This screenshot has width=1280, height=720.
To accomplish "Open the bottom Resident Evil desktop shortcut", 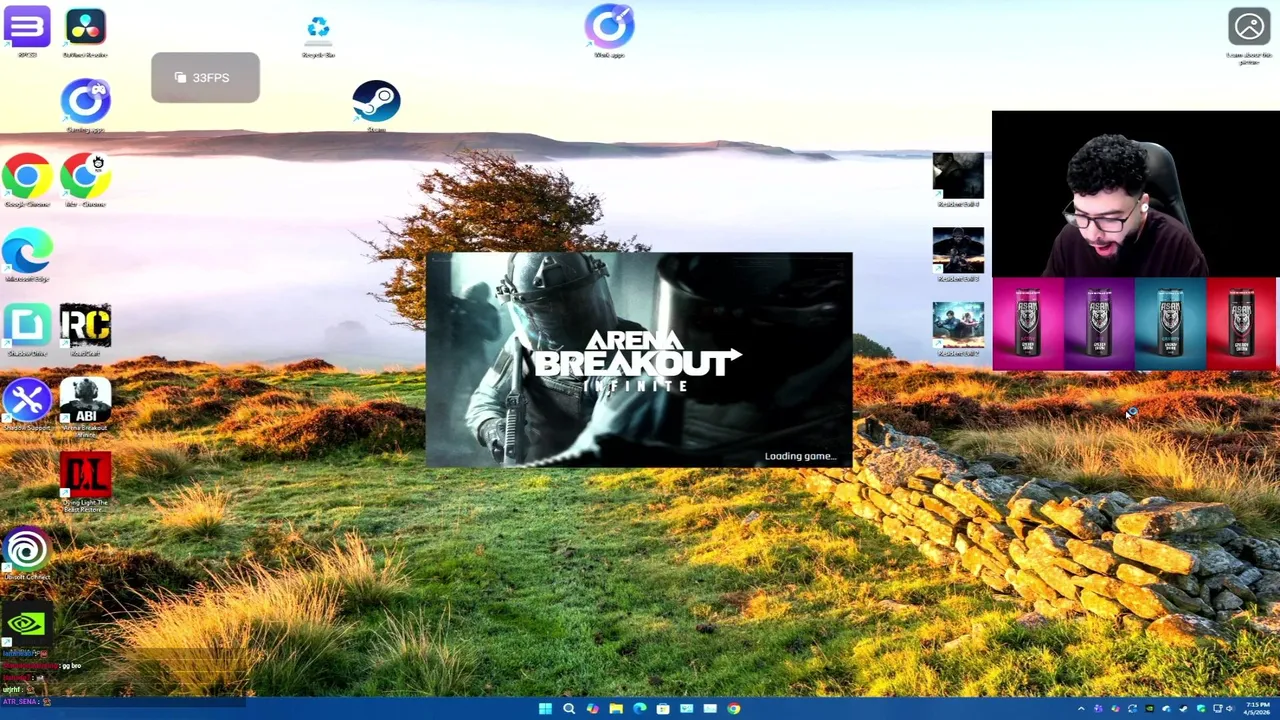I will pyautogui.click(x=958, y=327).
